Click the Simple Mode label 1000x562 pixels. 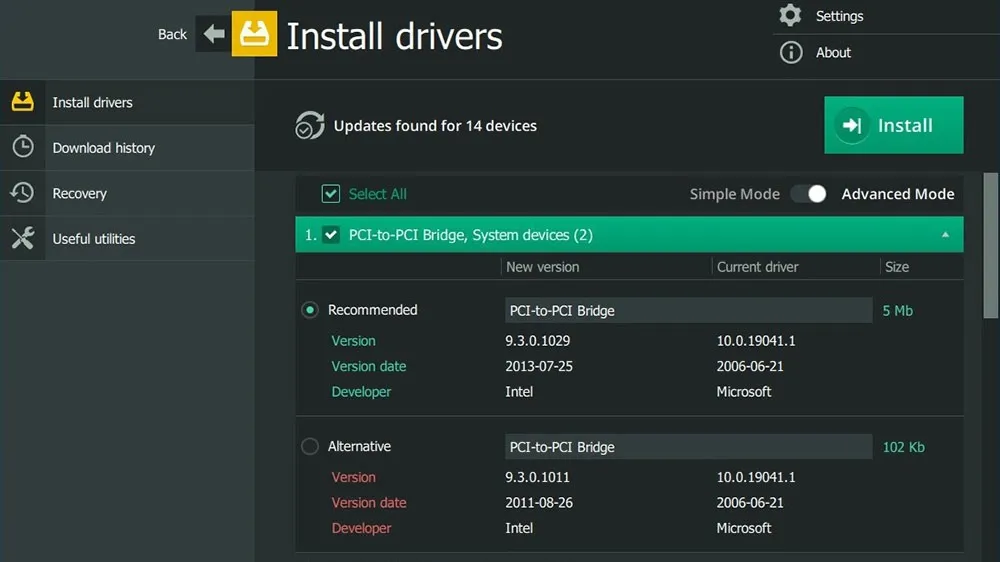tap(735, 194)
